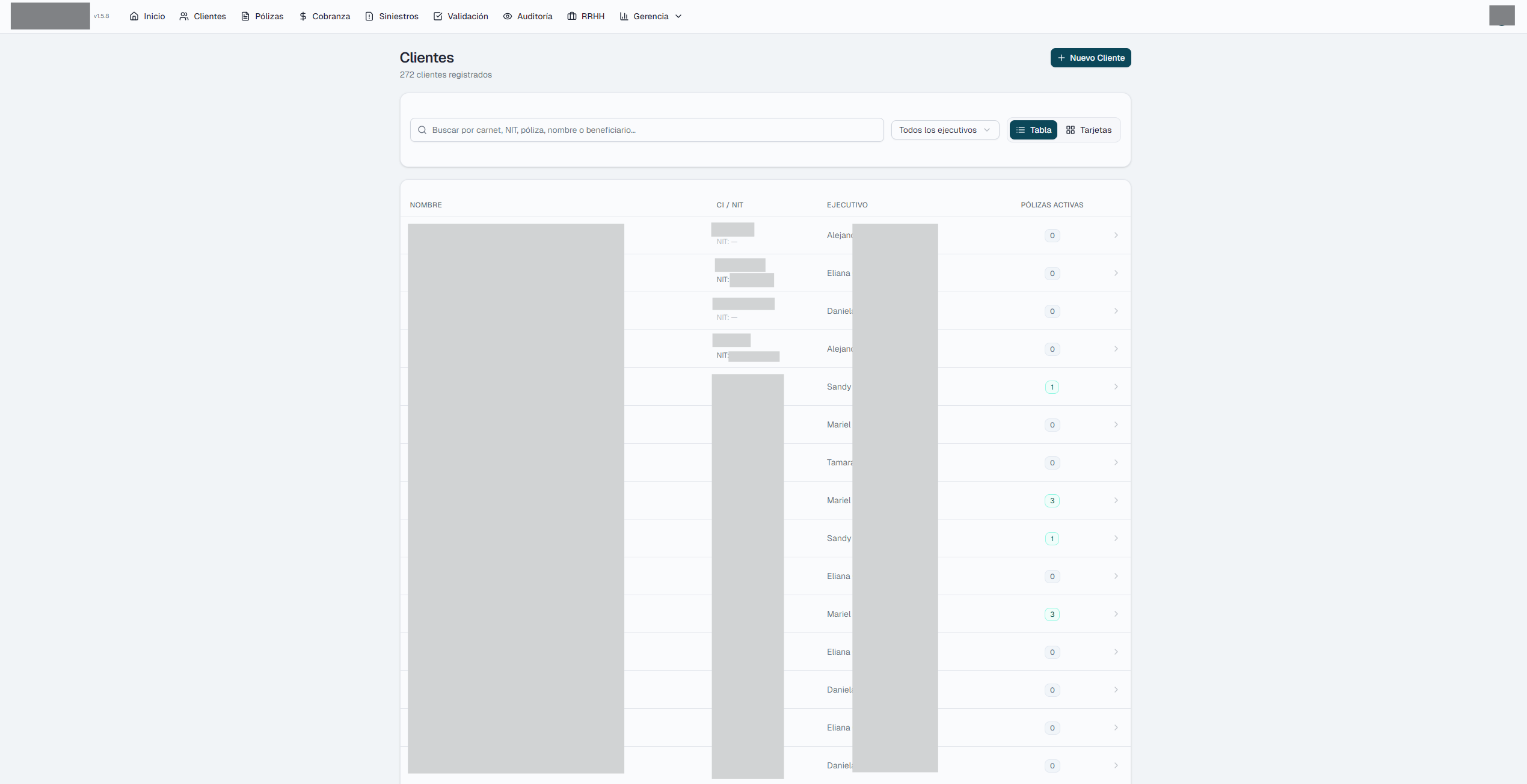Click the Cobranza dollar icon
Screen dimensions: 1527x784
point(302,16)
